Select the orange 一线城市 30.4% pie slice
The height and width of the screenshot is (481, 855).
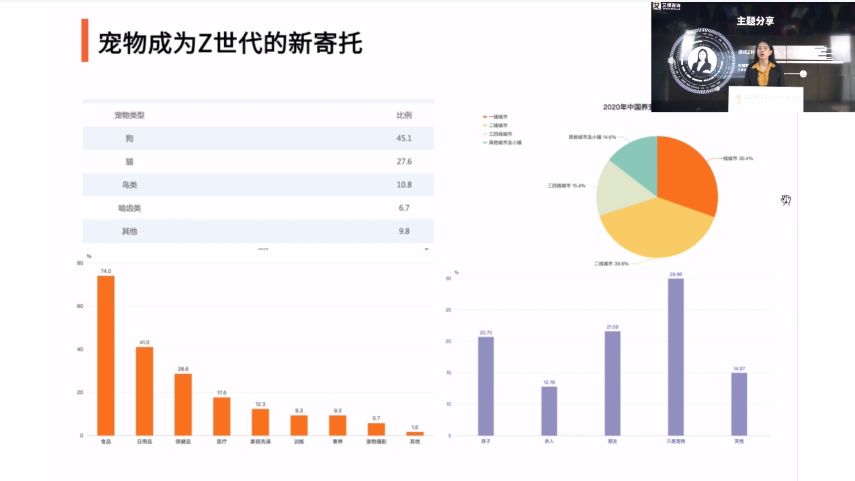click(688, 170)
